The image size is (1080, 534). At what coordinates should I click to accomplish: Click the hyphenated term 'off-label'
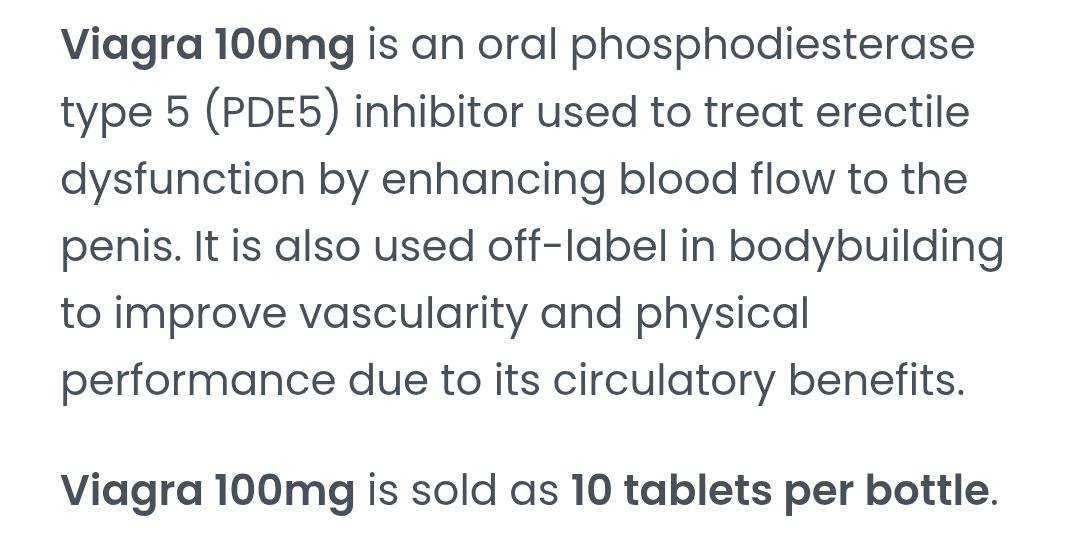tap(575, 247)
